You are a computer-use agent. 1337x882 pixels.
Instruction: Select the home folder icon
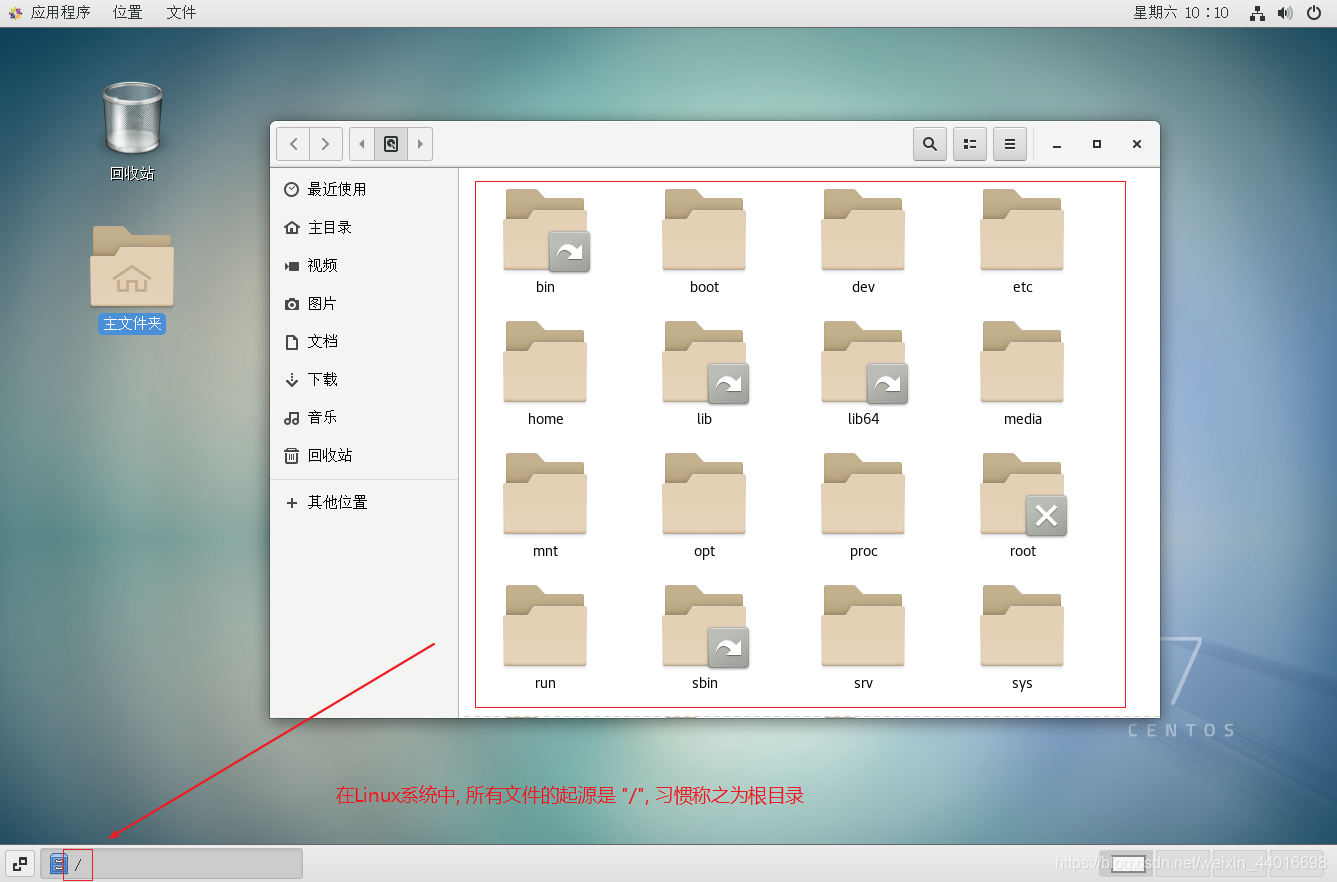tap(545, 363)
